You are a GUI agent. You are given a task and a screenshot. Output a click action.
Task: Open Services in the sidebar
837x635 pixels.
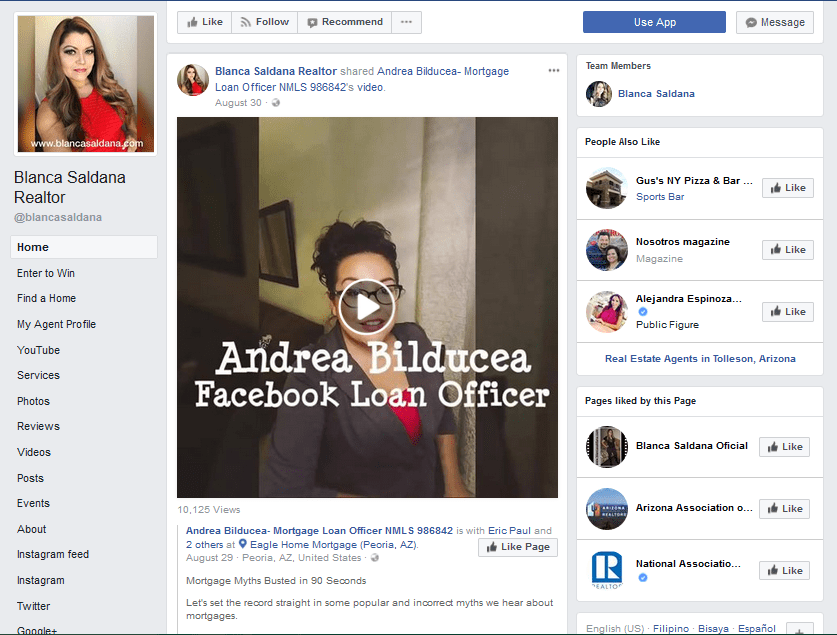tap(38, 375)
